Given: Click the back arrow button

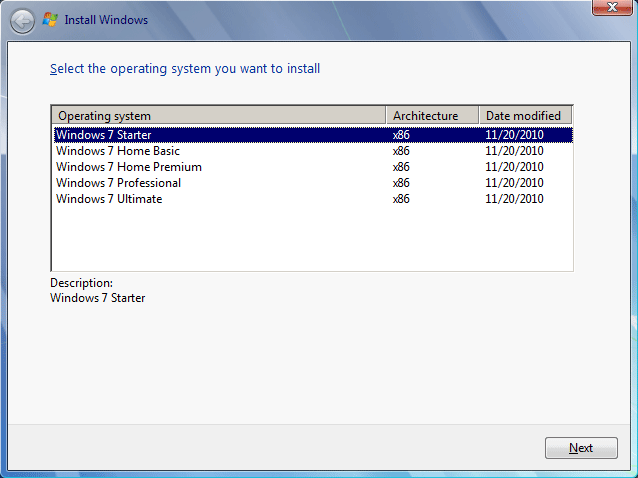Looking at the screenshot, I should tap(22, 21).
